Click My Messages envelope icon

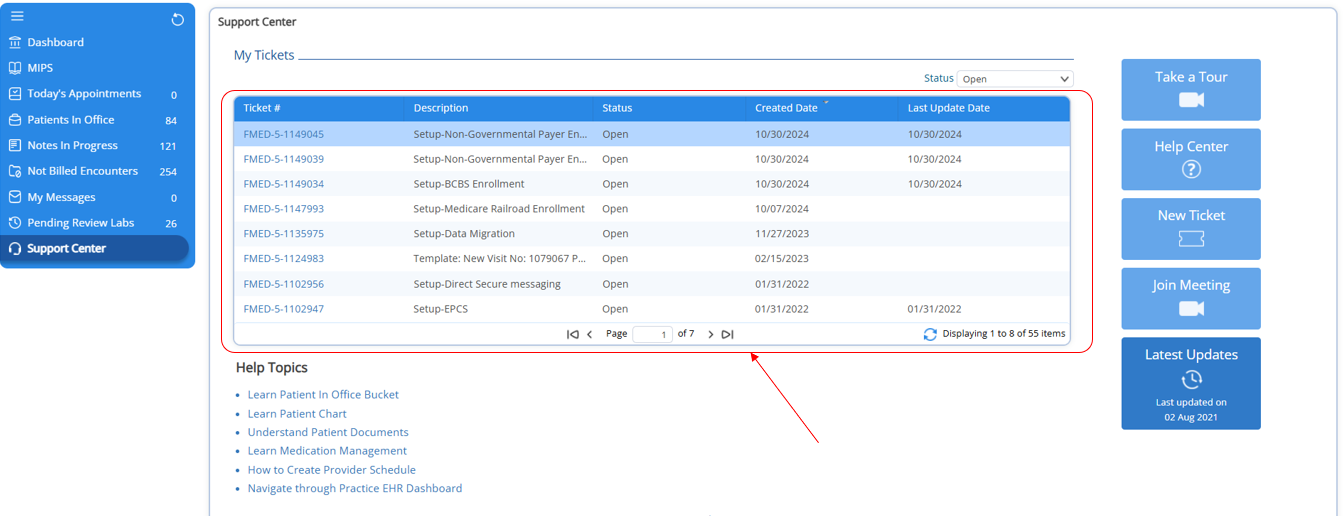click(15, 197)
